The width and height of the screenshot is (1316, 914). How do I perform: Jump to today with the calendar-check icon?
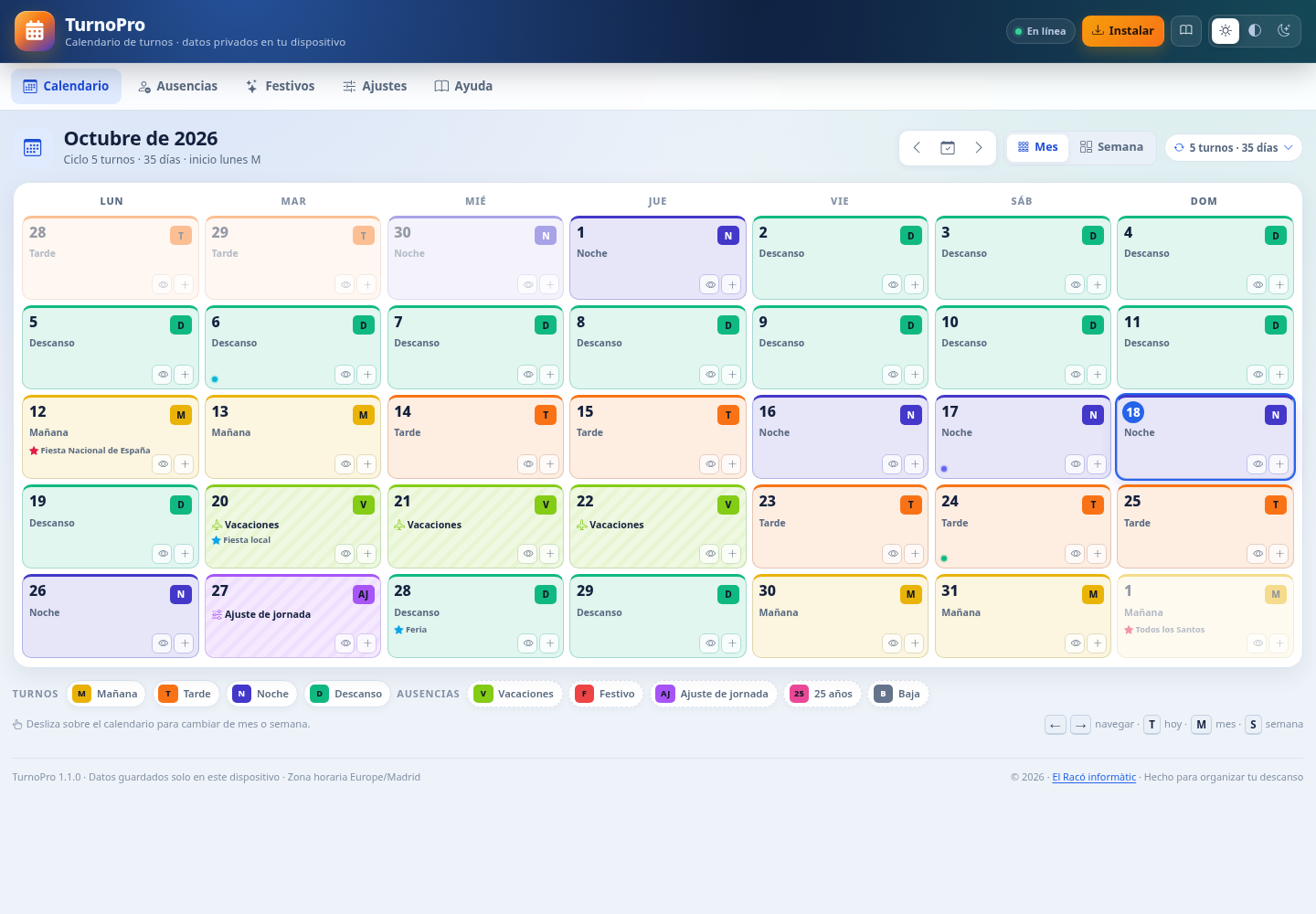948,147
